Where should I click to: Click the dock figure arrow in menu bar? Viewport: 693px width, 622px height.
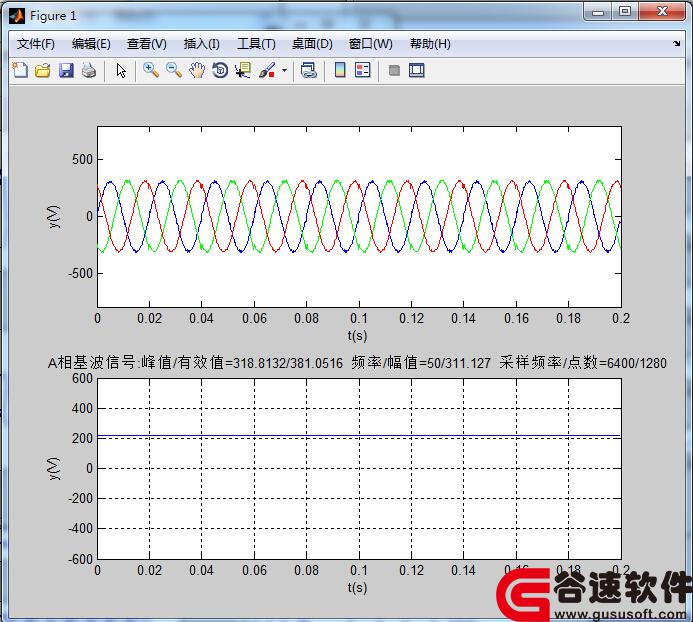[x=677, y=43]
